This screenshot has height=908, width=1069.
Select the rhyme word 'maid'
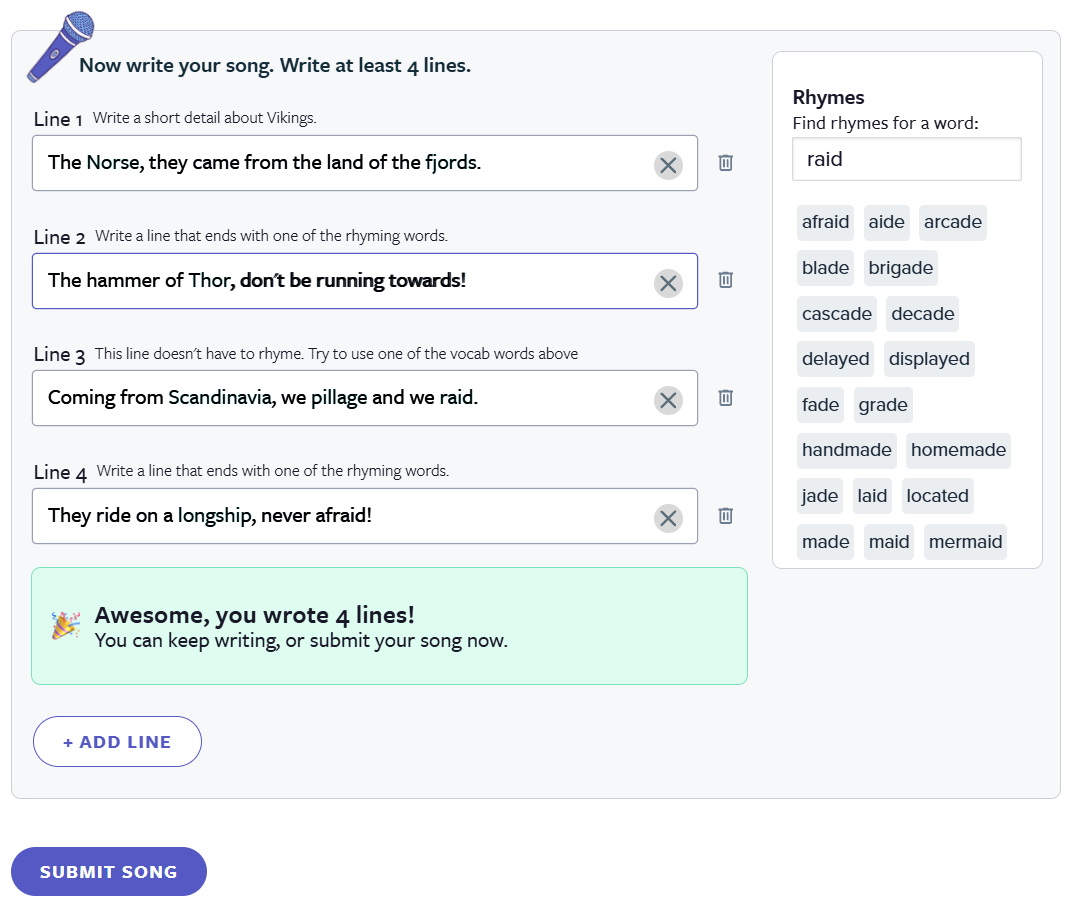(x=889, y=542)
